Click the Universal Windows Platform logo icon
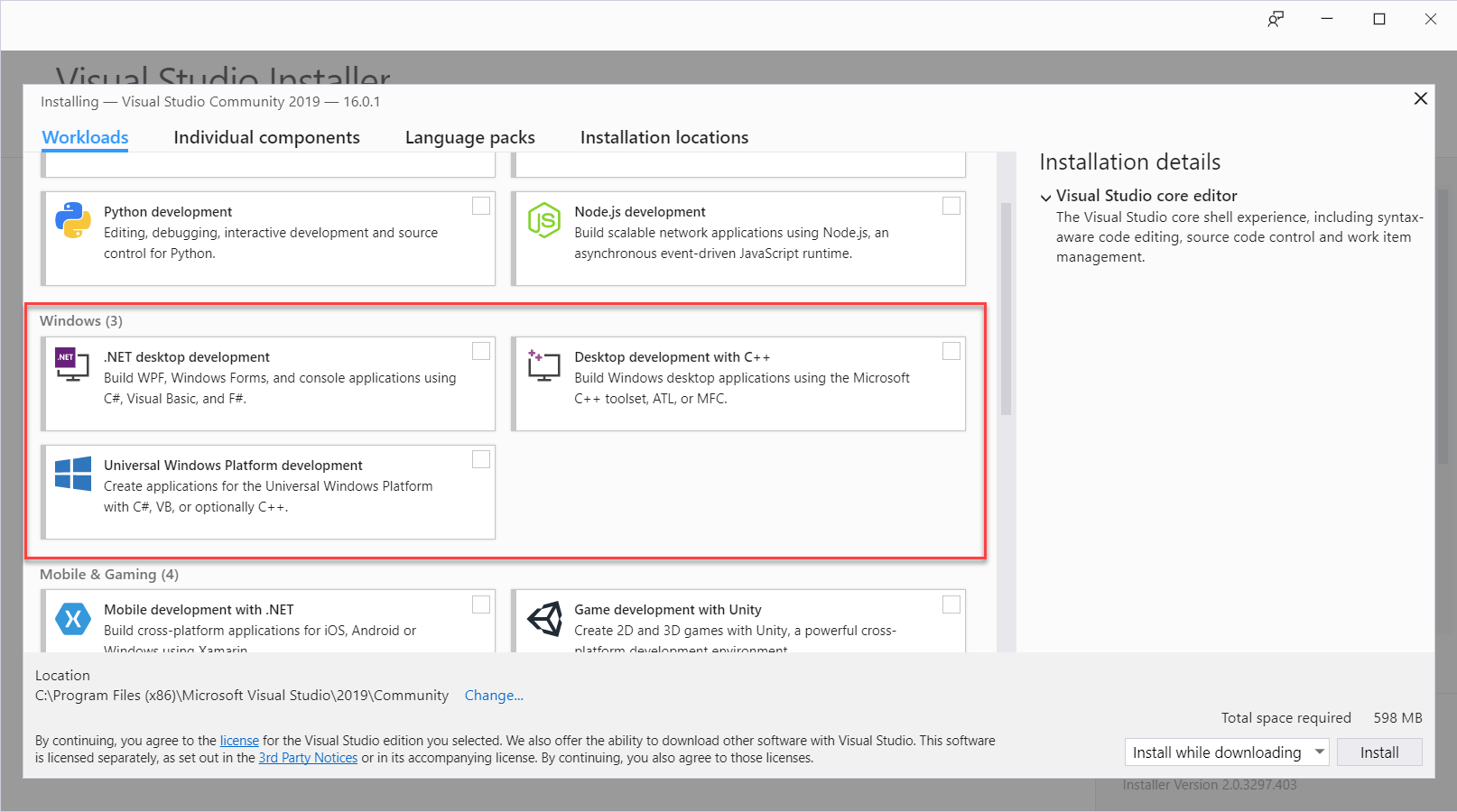The image size is (1457, 812). click(x=73, y=474)
